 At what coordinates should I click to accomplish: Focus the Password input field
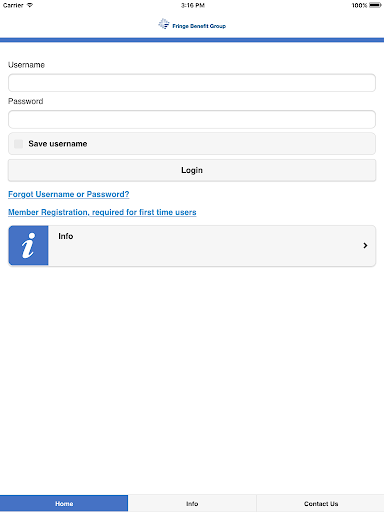click(x=192, y=119)
